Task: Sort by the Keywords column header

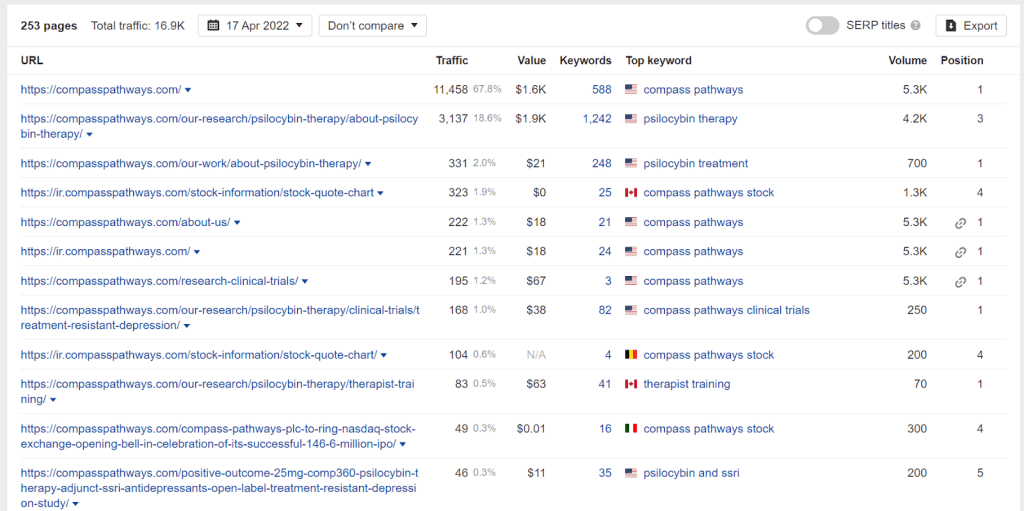Action: pyautogui.click(x=585, y=60)
